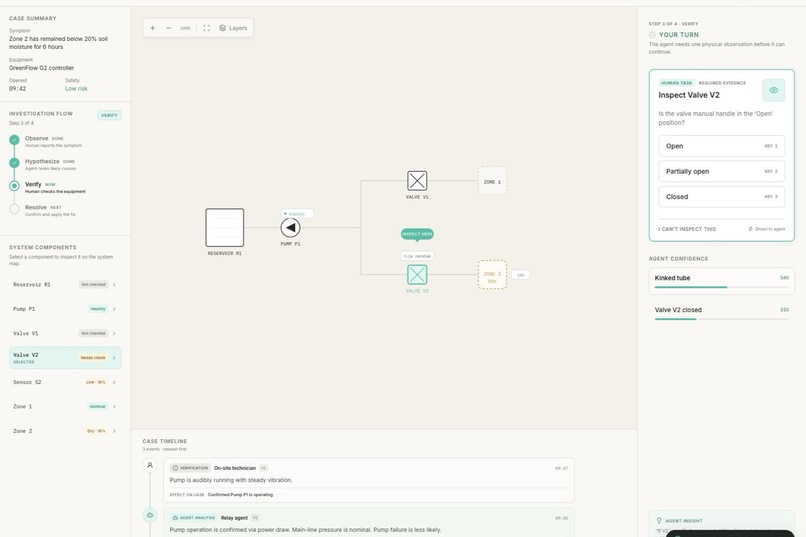Viewport: 806px width, 537px height.
Task: Click the Flow Unknown label
Action: click(417, 256)
